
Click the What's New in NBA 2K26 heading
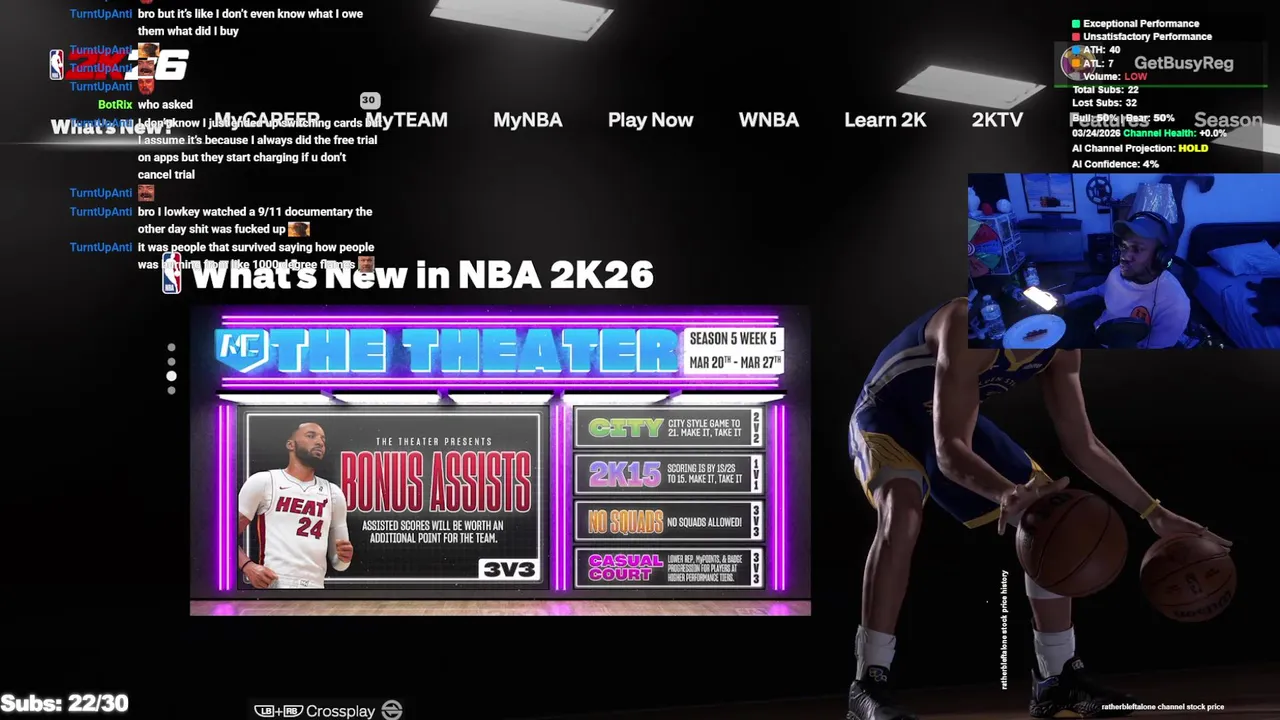pos(422,275)
